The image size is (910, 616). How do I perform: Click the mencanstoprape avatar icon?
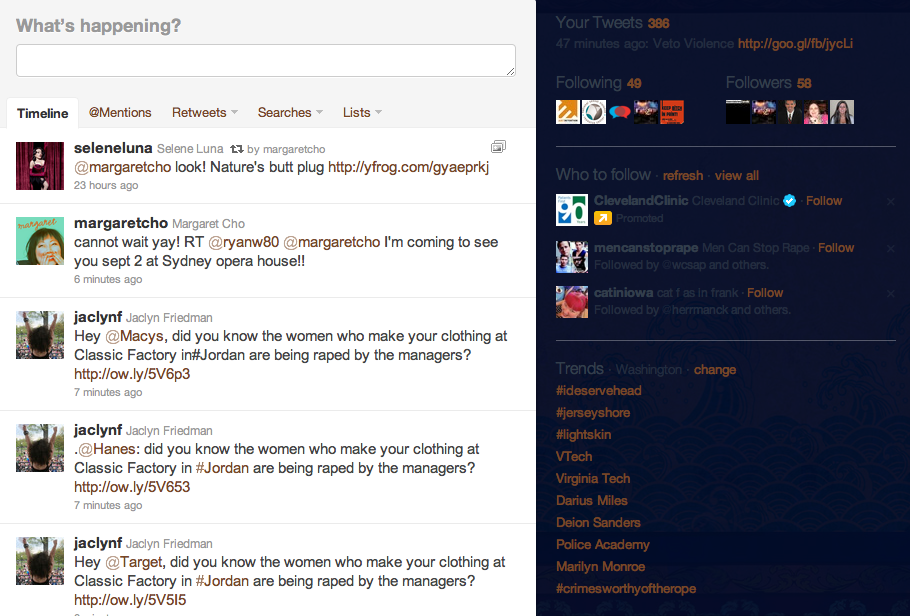572,257
